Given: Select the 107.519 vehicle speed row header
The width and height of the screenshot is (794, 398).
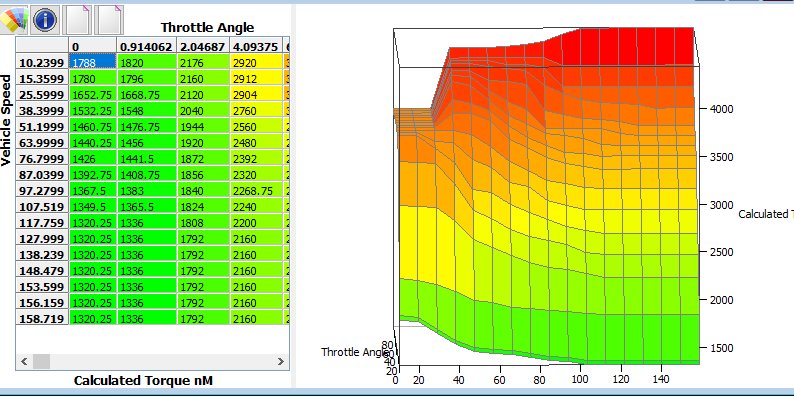Looking at the screenshot, I should [x=42, y=207].
